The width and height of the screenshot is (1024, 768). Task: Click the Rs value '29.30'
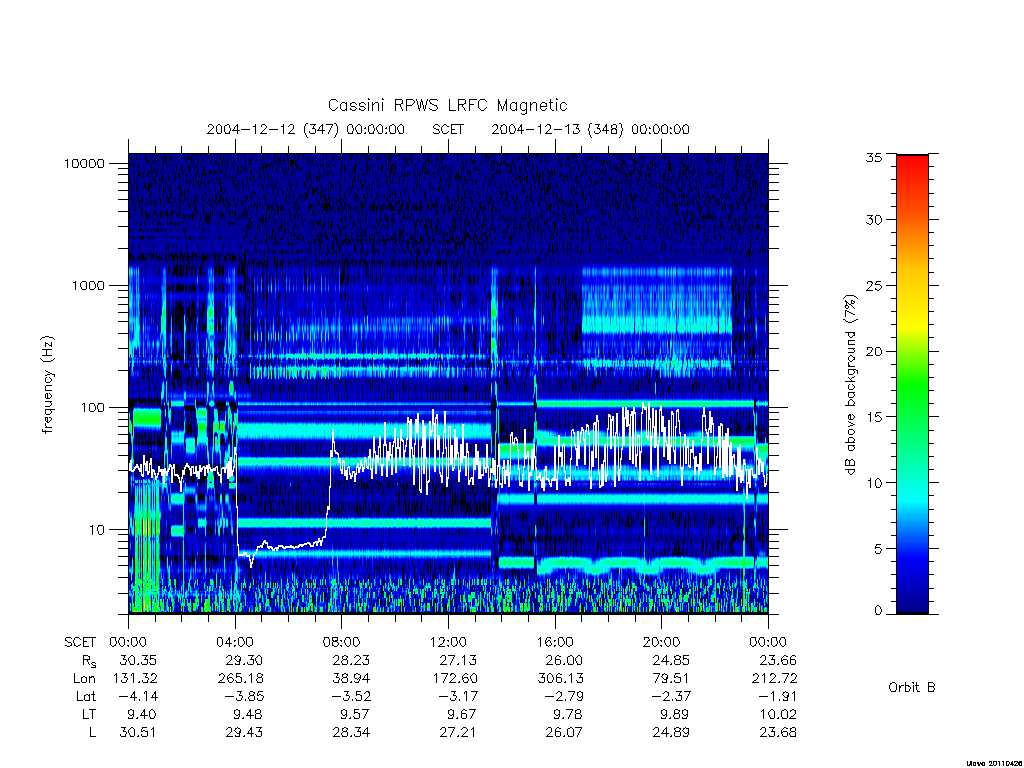(x=244, y=660)
